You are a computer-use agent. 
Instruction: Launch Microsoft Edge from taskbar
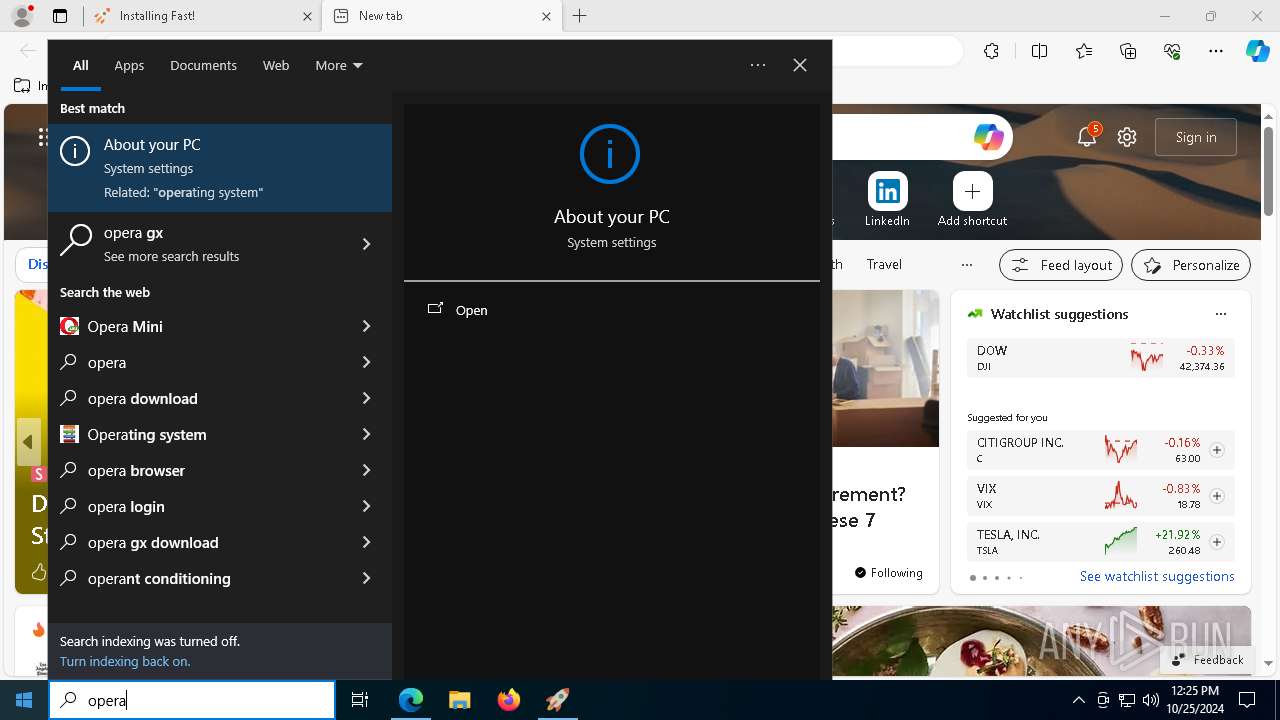point(411,700)
